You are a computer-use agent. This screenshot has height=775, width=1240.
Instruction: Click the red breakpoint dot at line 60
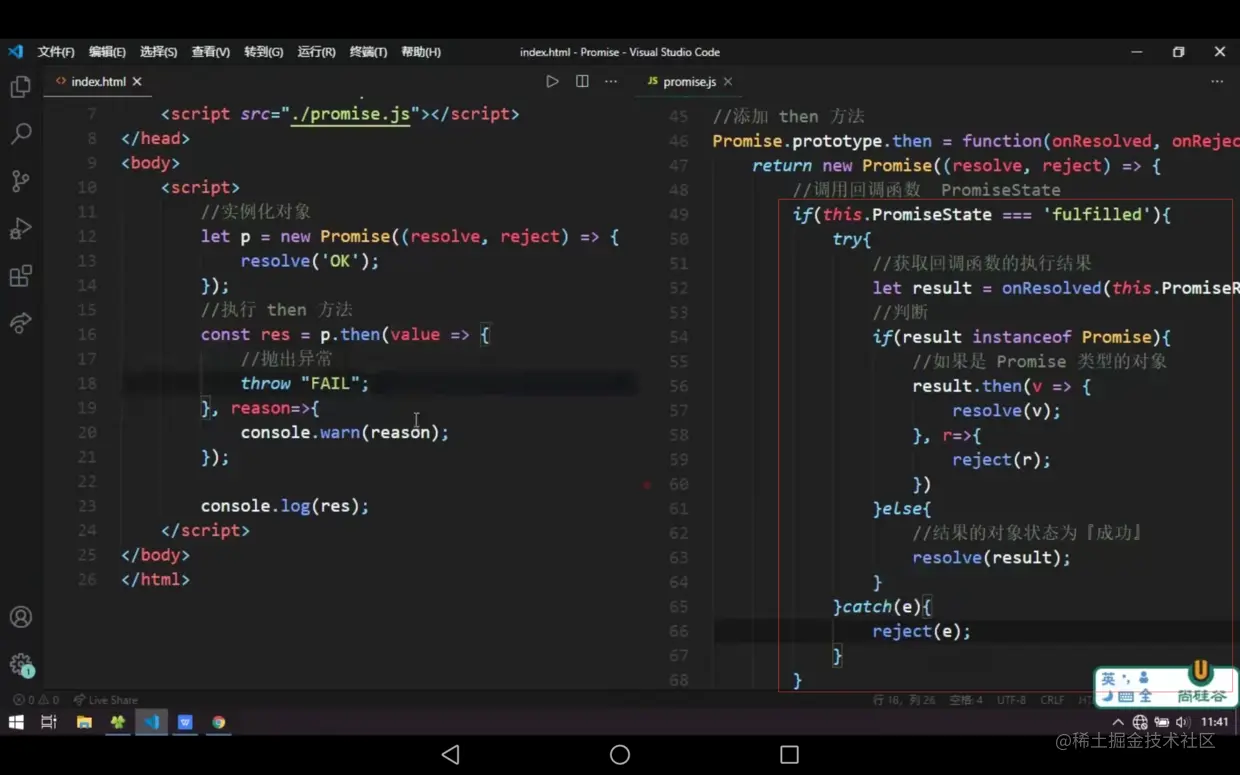648,485
